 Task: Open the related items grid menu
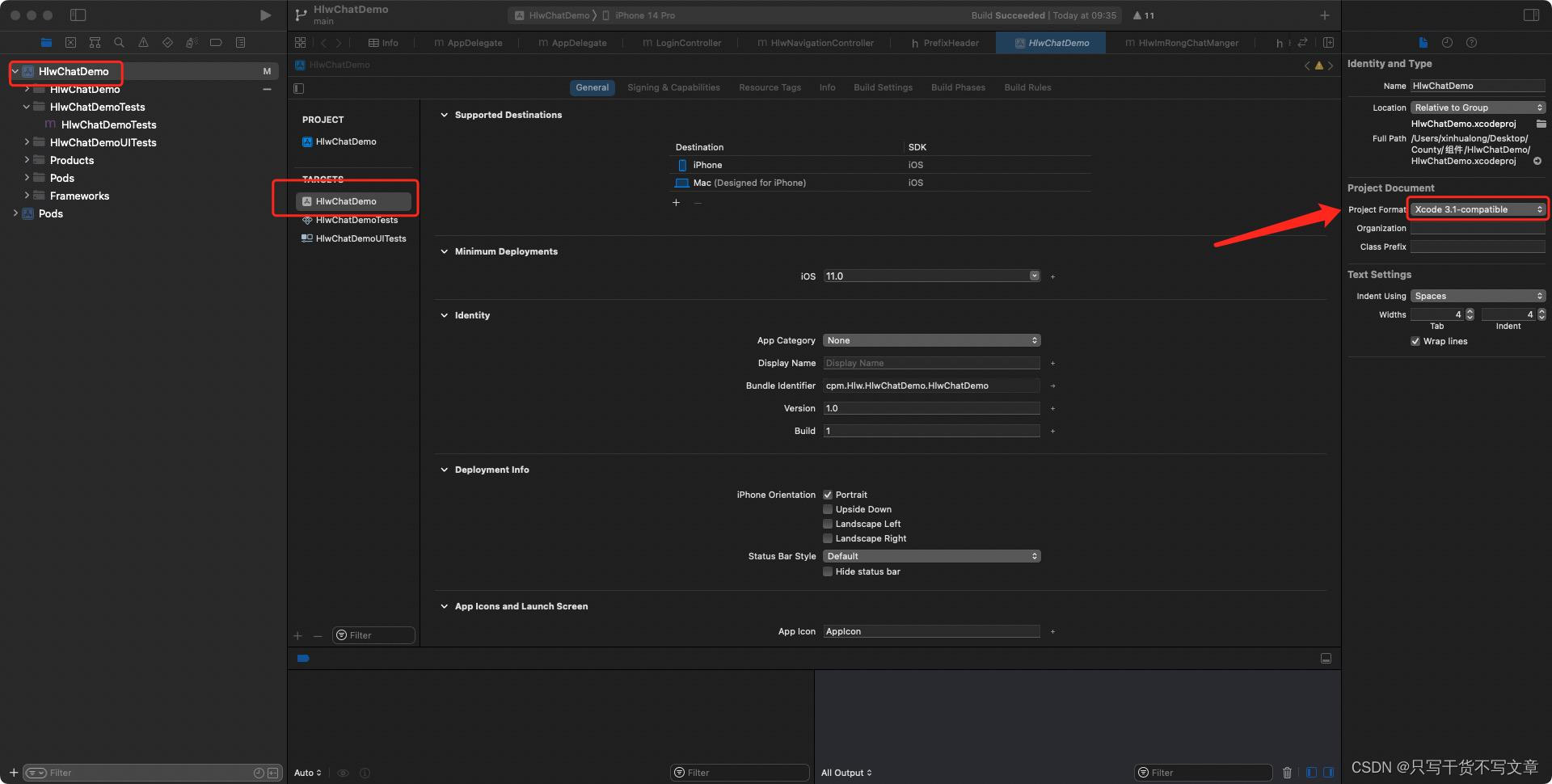301,43
